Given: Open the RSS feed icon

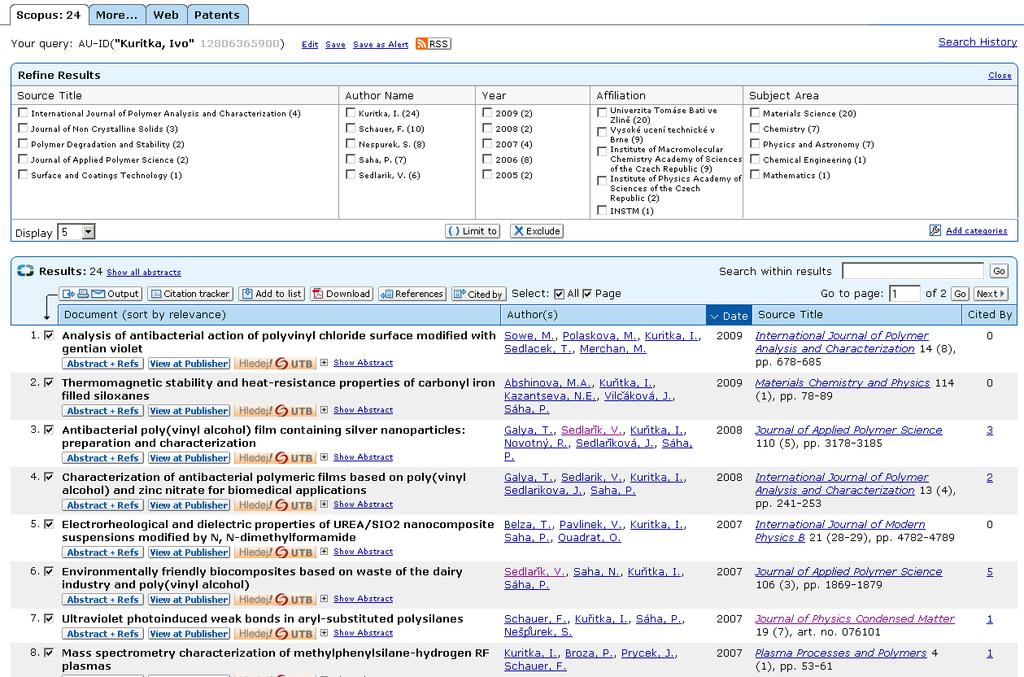Looking at the screenshot, I should click(x=433, y=44).
